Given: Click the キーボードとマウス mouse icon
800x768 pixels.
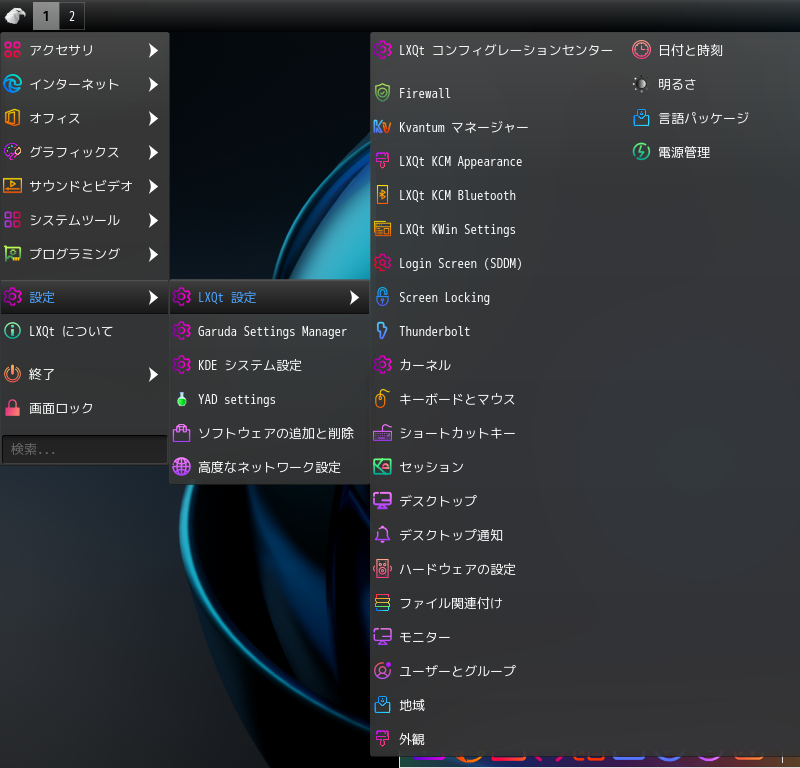Looking at the screenshot, I should point(382,399).
